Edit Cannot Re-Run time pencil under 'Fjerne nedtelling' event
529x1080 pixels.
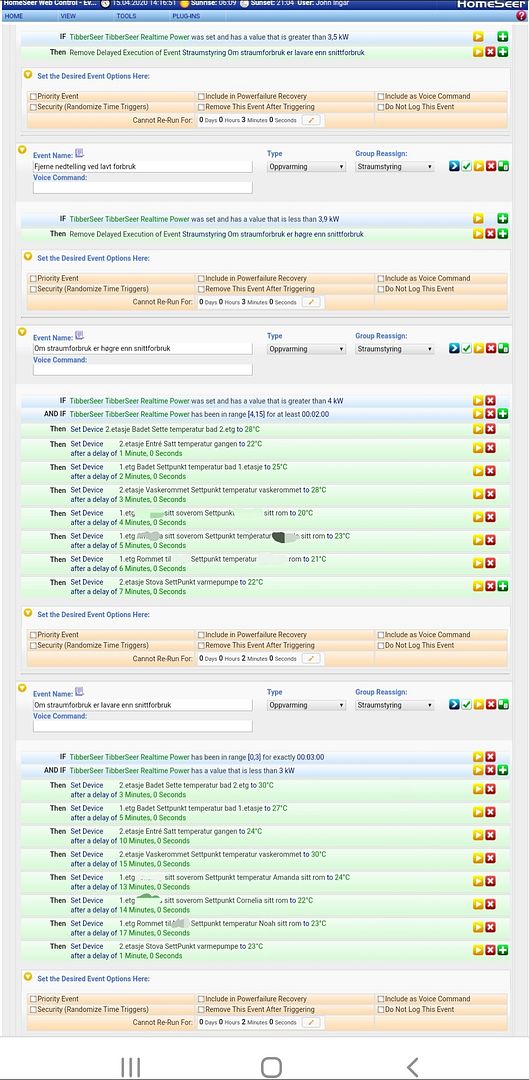pyautogui.click(x=311, y=302)
